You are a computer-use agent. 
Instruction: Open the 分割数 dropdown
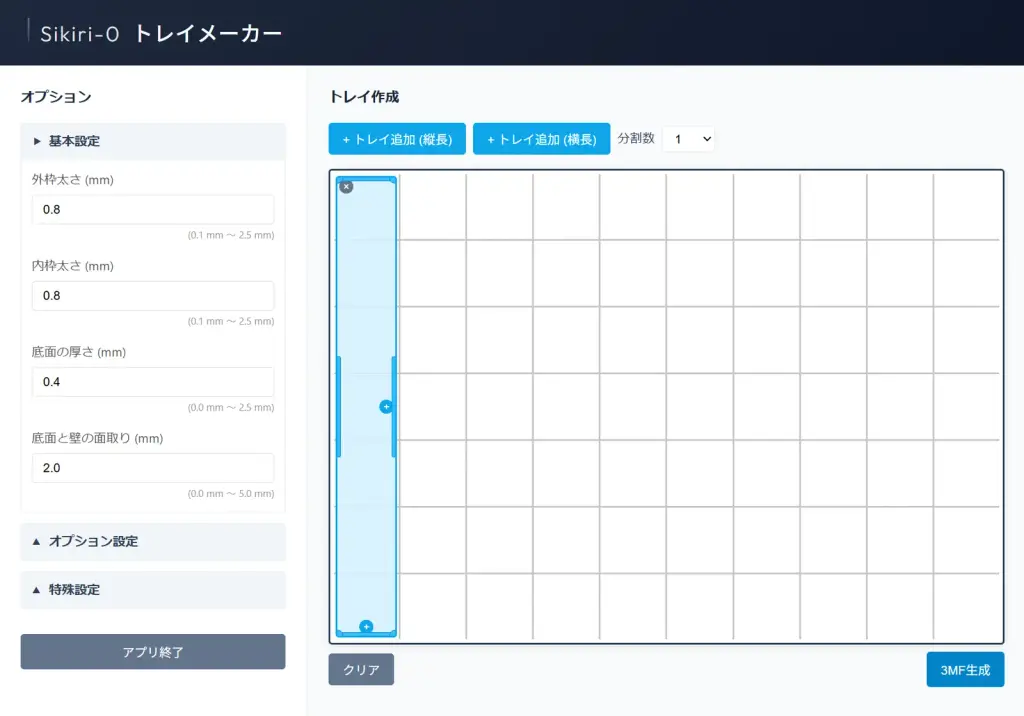[x=688, y=139]
